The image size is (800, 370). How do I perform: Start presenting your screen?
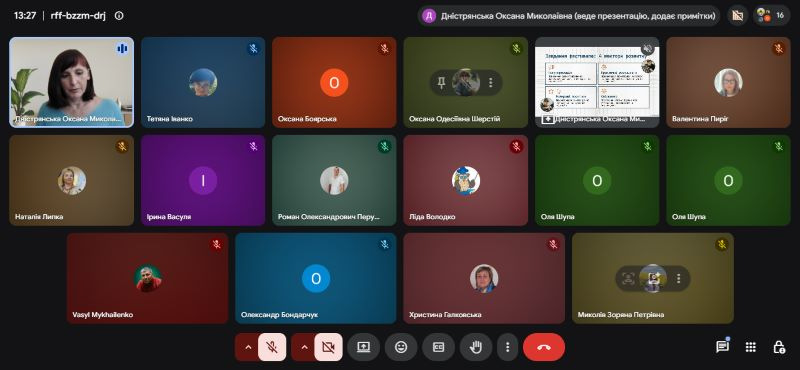363,347
